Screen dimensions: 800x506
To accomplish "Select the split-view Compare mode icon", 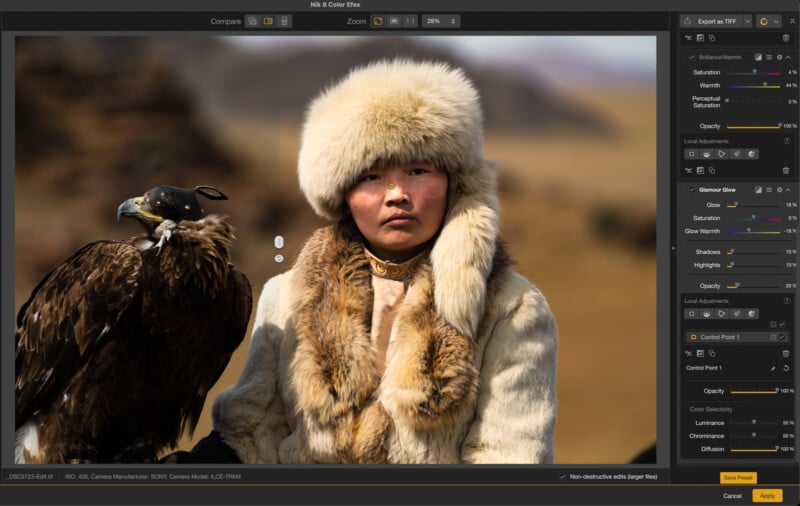I will (268, 21).
